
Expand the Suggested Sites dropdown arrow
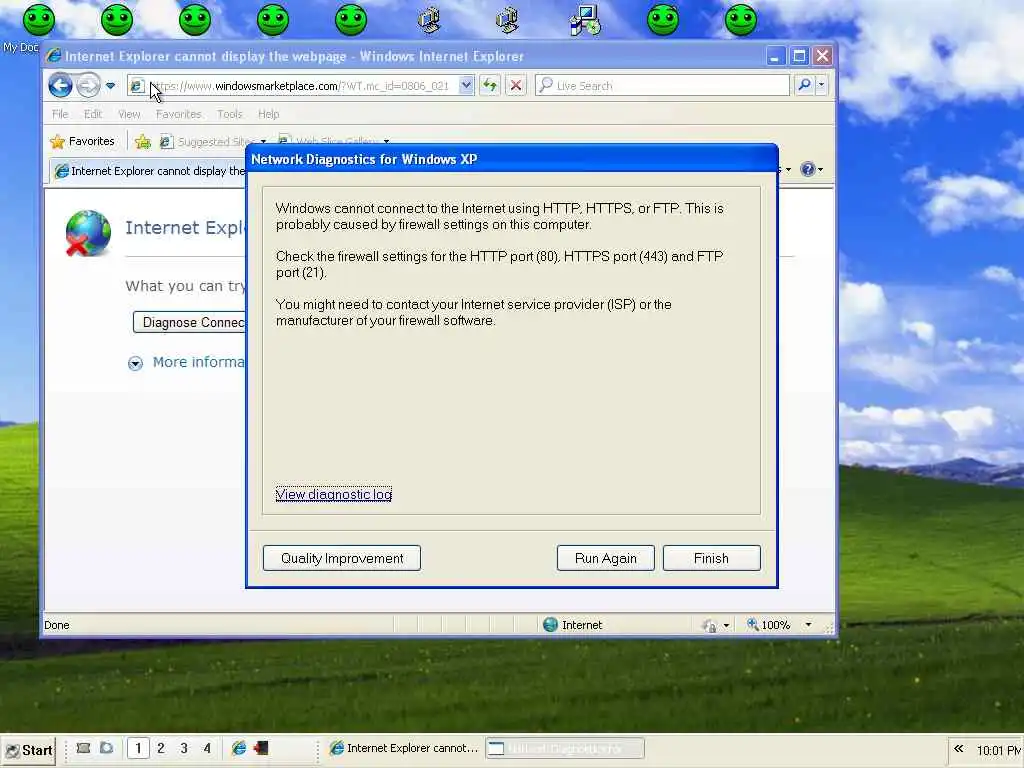(x=263, y=142)
